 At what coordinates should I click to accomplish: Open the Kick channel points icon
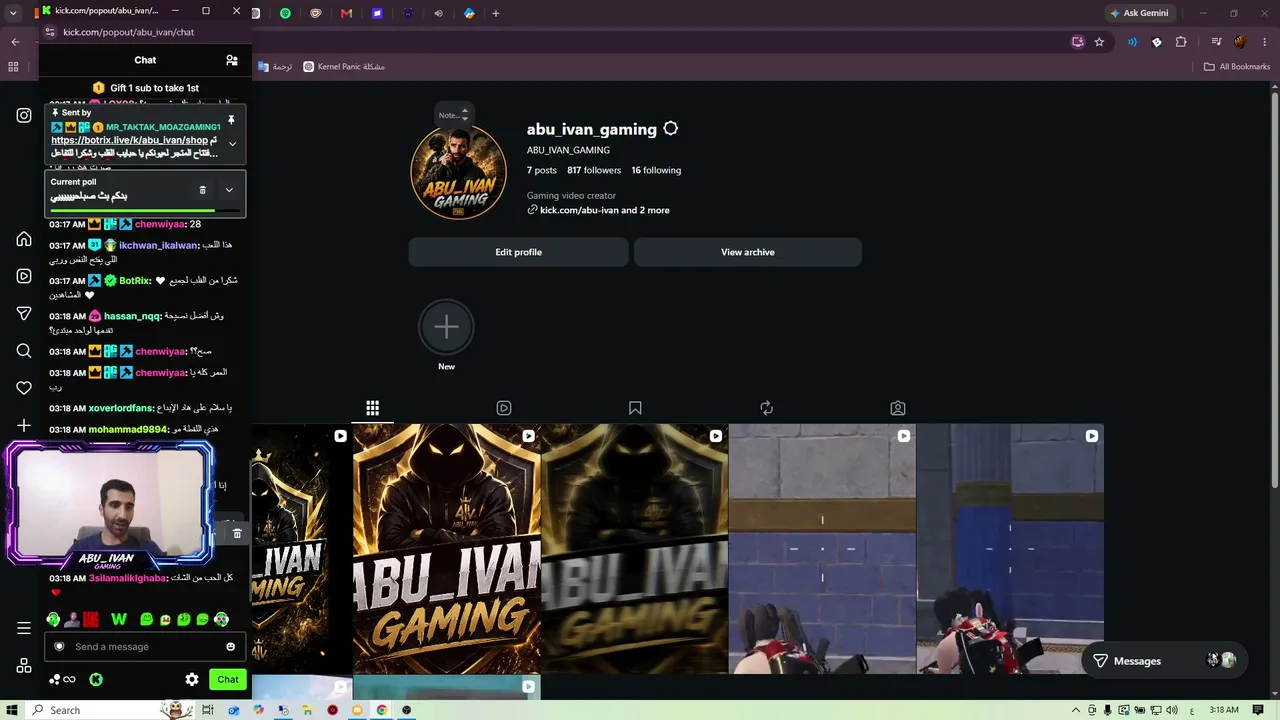coord(61,680)
